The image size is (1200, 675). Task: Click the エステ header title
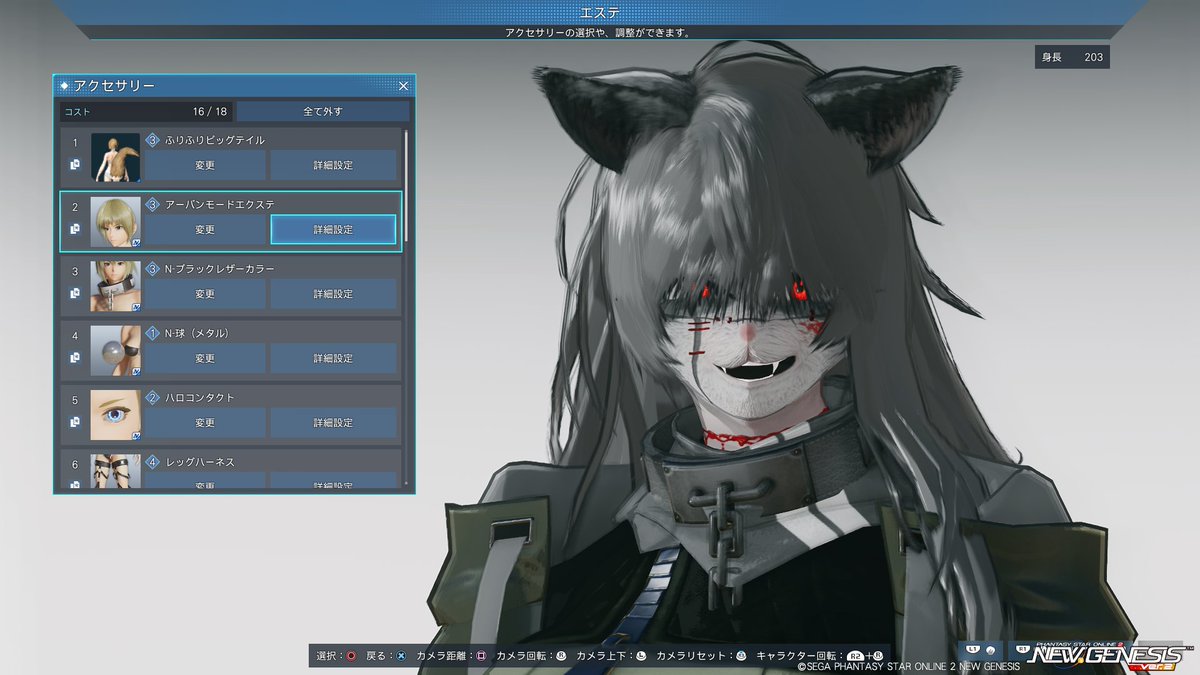599,12
